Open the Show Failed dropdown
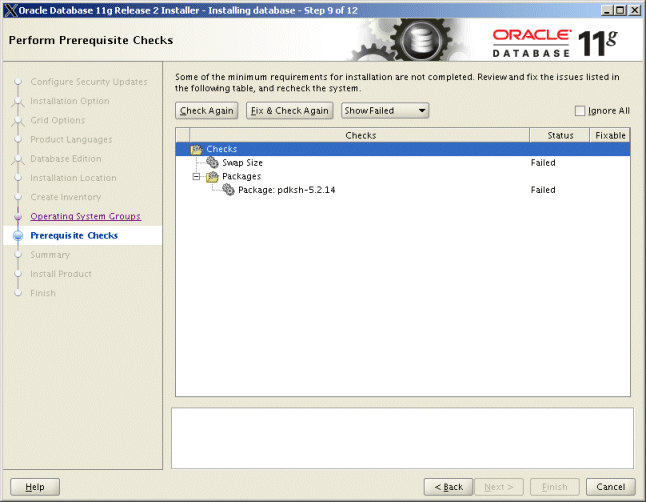Screen dimensions: 646x502 (x=385, y=110)
